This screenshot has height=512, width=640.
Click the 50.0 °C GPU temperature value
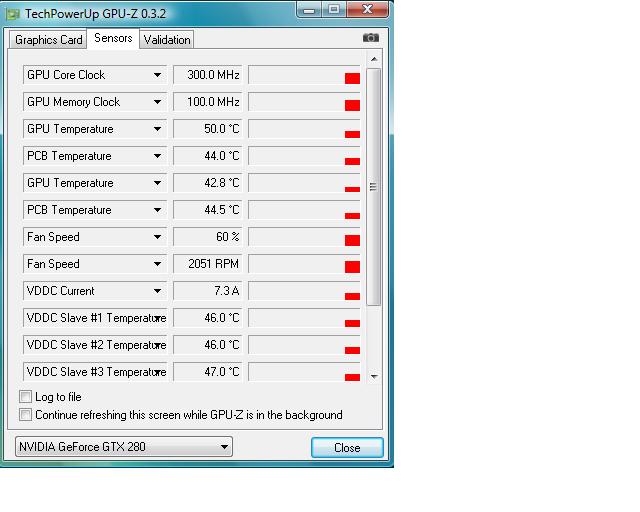click(207, 129)
